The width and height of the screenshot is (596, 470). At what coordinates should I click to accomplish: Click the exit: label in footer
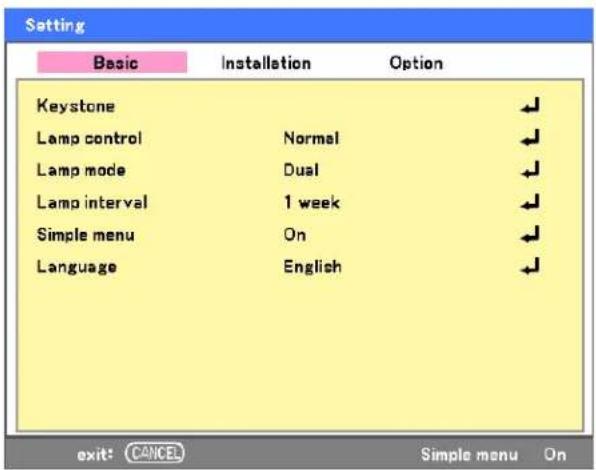[95, 454]
